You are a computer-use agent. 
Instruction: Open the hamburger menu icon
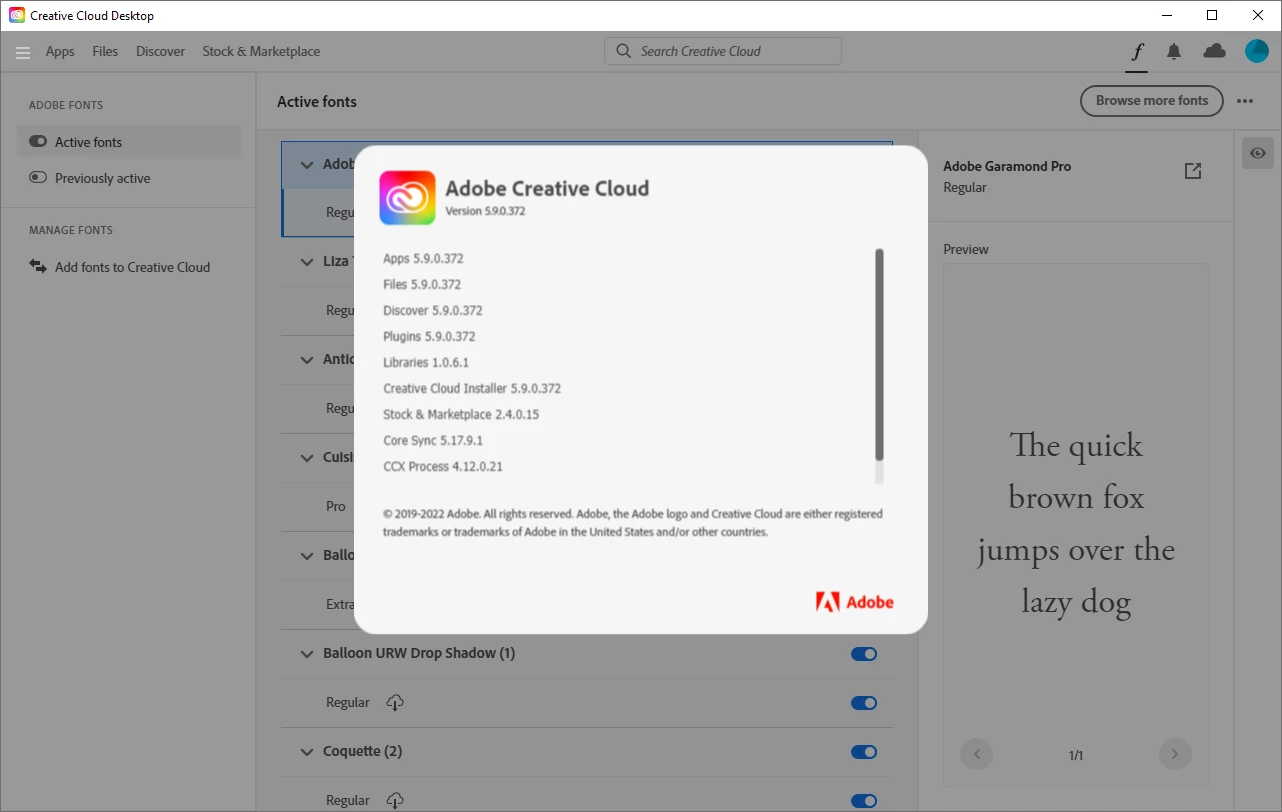[23, 52]
